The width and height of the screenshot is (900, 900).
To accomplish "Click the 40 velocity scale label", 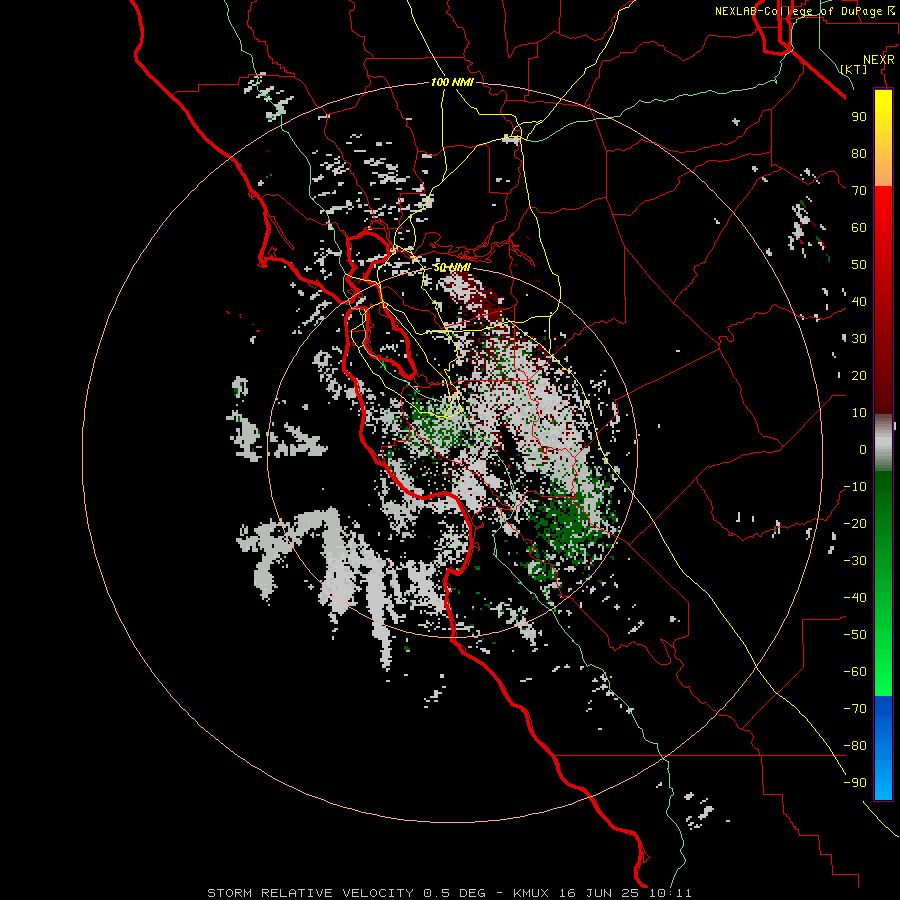I will coord(859,301).
